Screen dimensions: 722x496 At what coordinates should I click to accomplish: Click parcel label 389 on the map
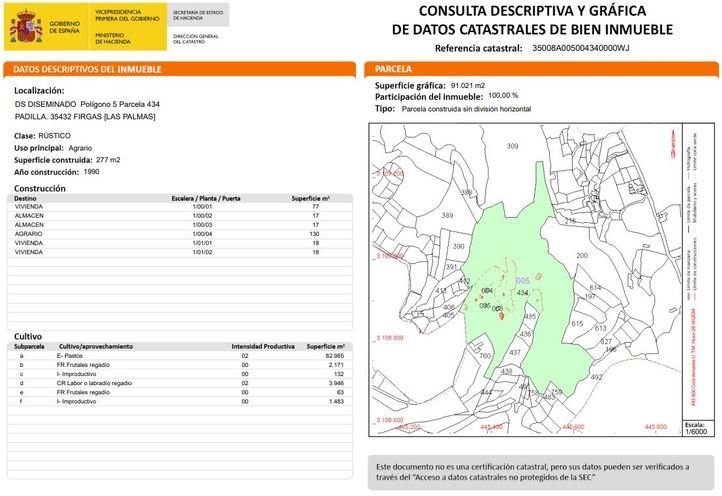point(447,215)
